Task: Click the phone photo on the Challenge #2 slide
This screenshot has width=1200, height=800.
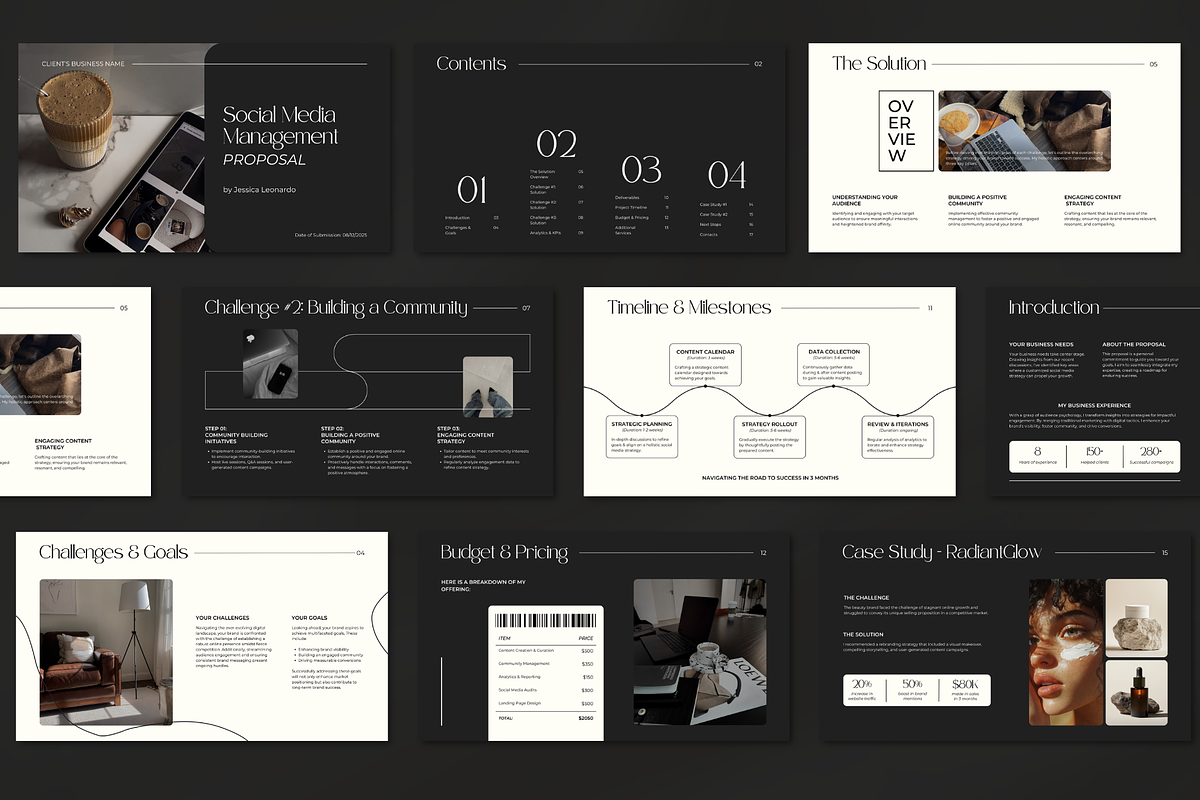Action: pyautogui.click(x=270, y=365)
